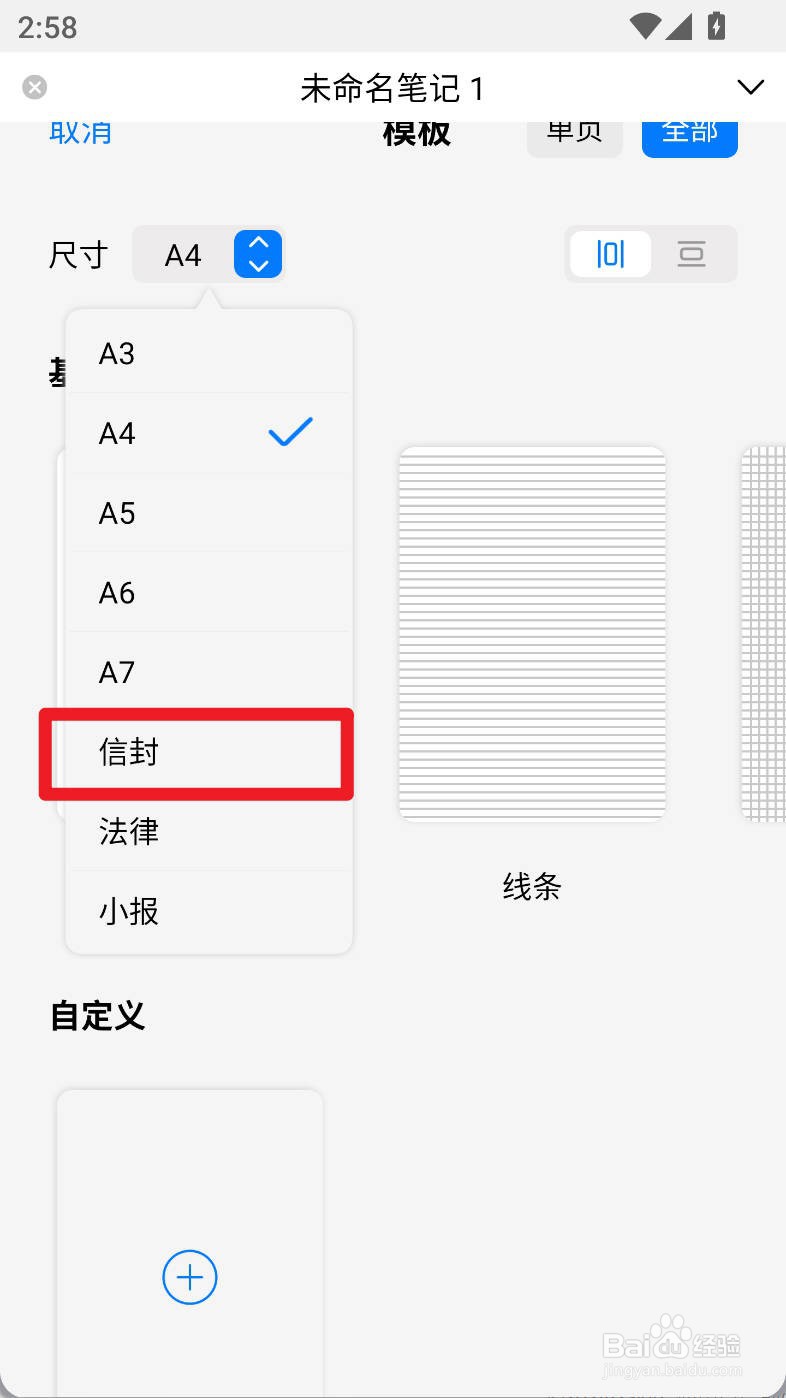Viewport: 786px width, 1398px height.
Task: Select A7 paper size
Action: [x=209, y=672]
